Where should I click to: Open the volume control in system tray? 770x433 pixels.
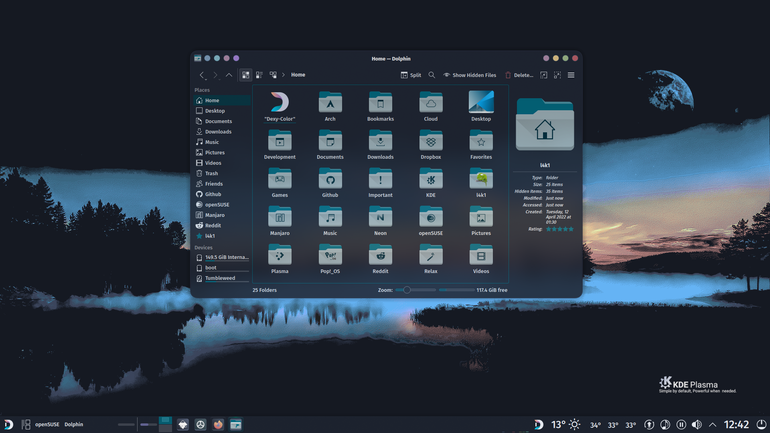click(696, 425)
